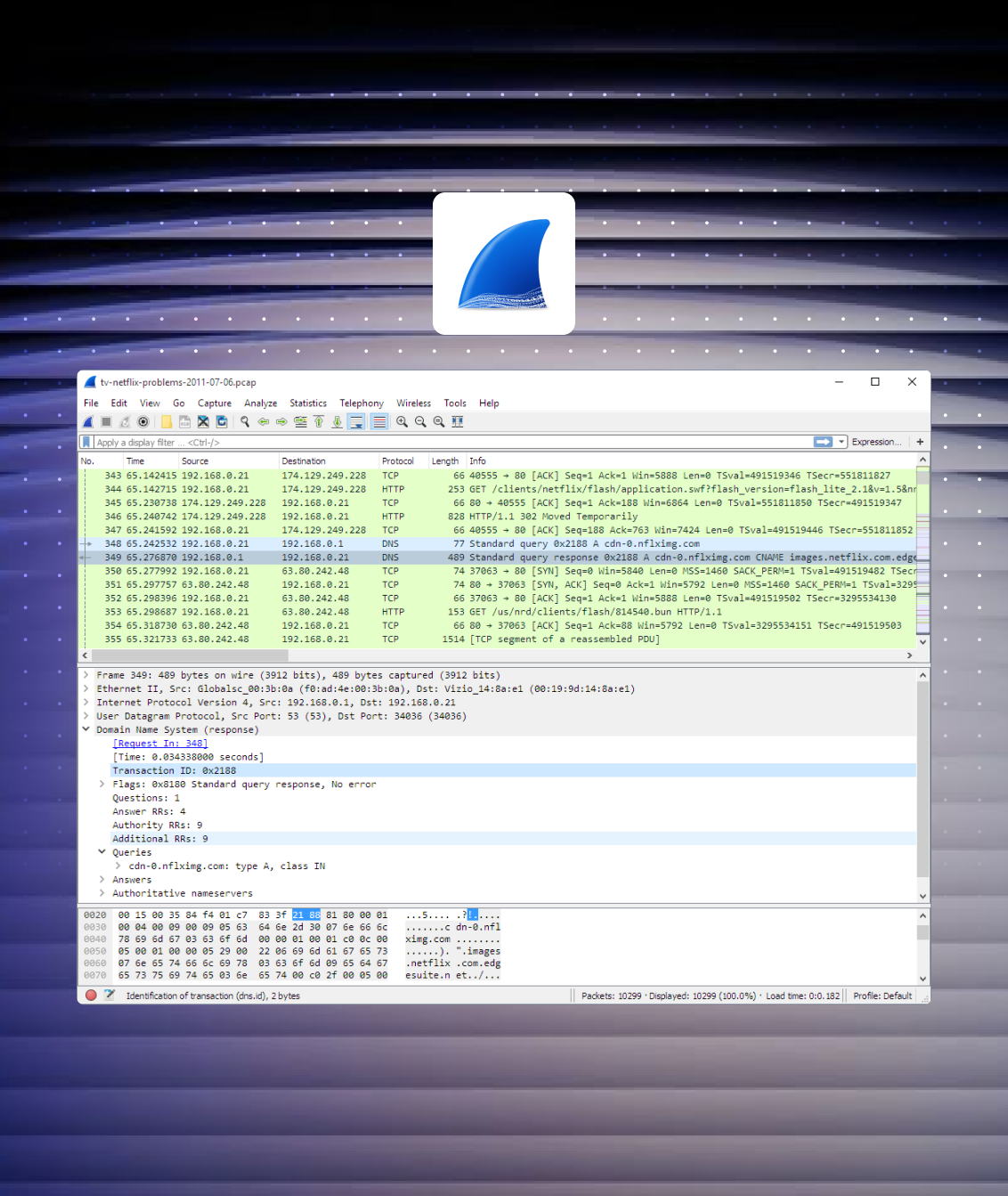Find a packet with magnifier icon
This screenshot has width=1008, height=1196.
click(245, 422)
